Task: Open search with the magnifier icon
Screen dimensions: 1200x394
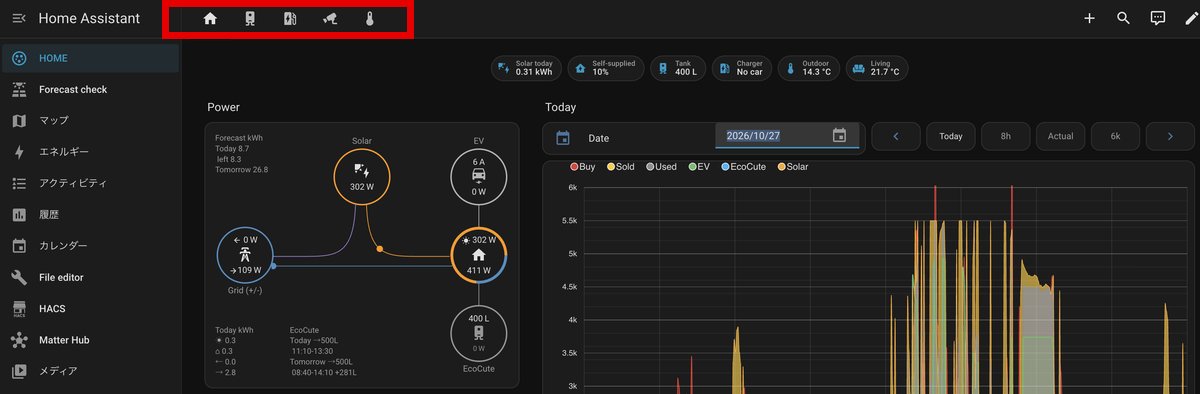Action: click(x=1124, y=18)
